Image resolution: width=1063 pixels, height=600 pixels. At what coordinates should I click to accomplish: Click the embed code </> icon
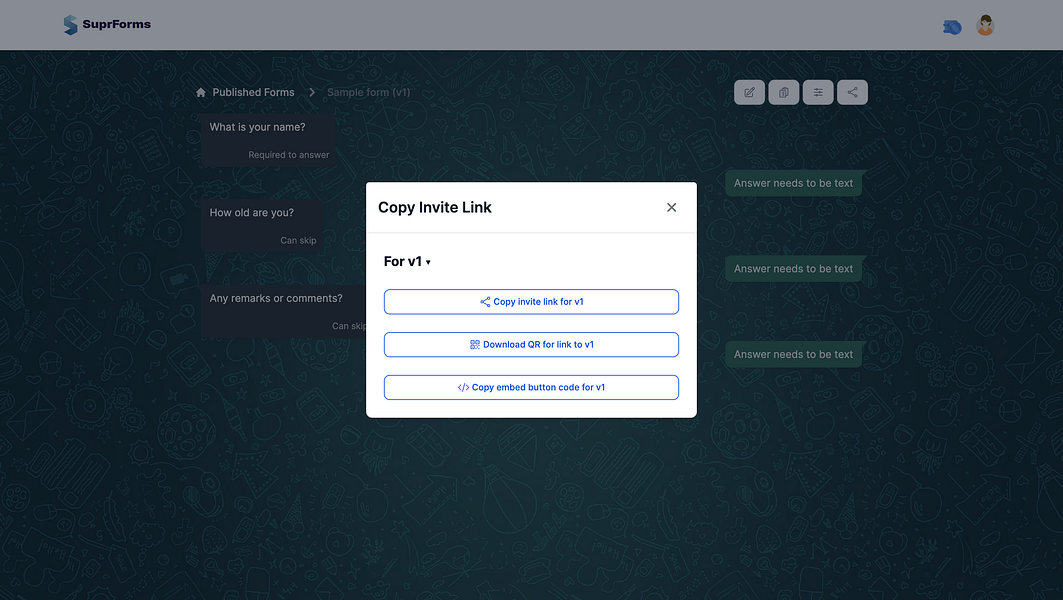[x=463, y=387]
